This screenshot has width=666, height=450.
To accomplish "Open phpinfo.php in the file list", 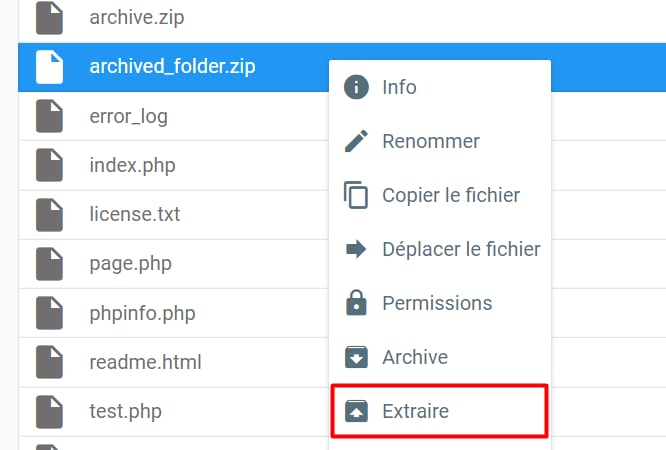I will 142,312.
